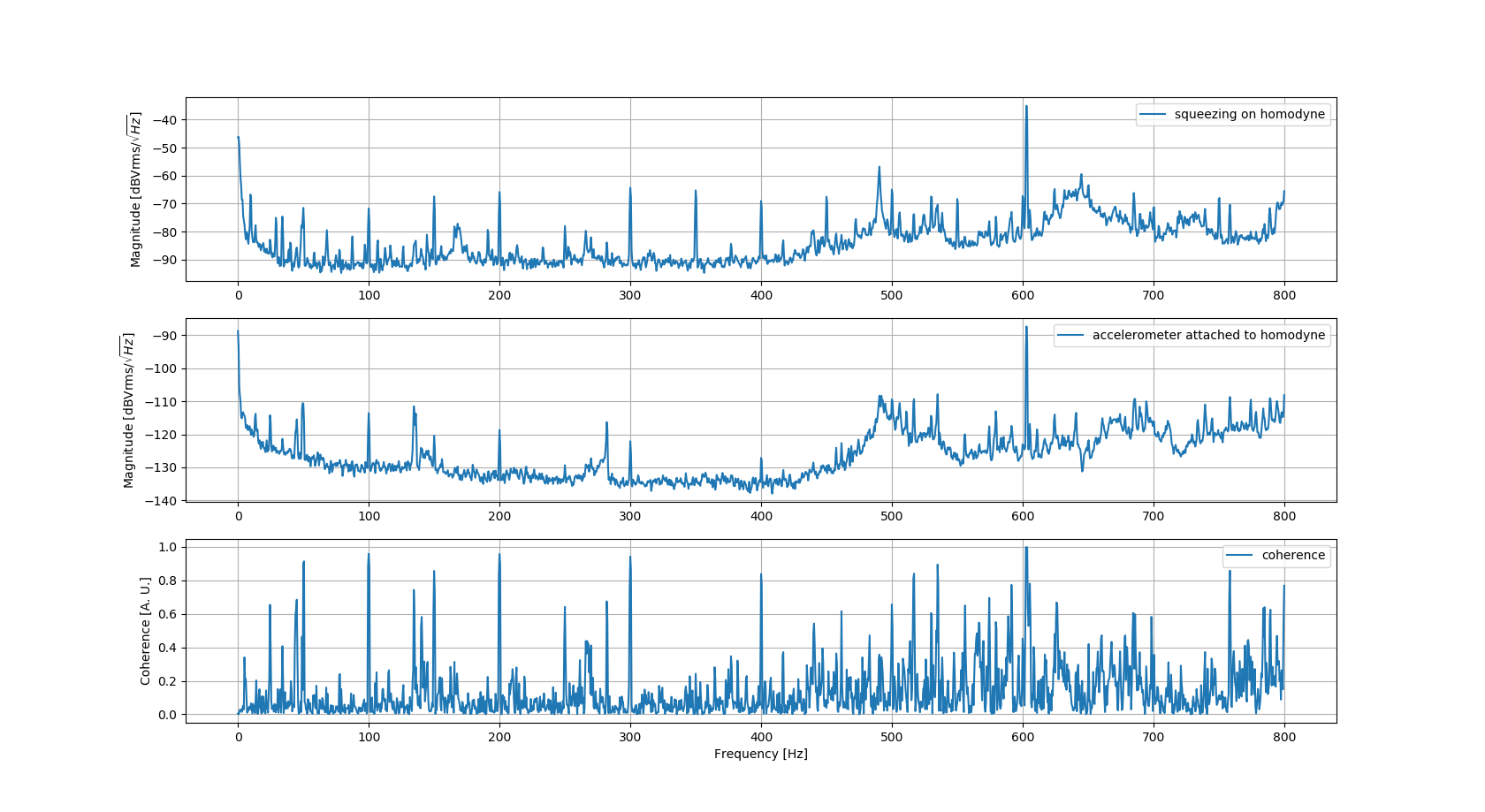Click the −100 tick on the accelerometer plot
Image resolution: width=1485 pixels, height=812 pixels.
(161, 368)
